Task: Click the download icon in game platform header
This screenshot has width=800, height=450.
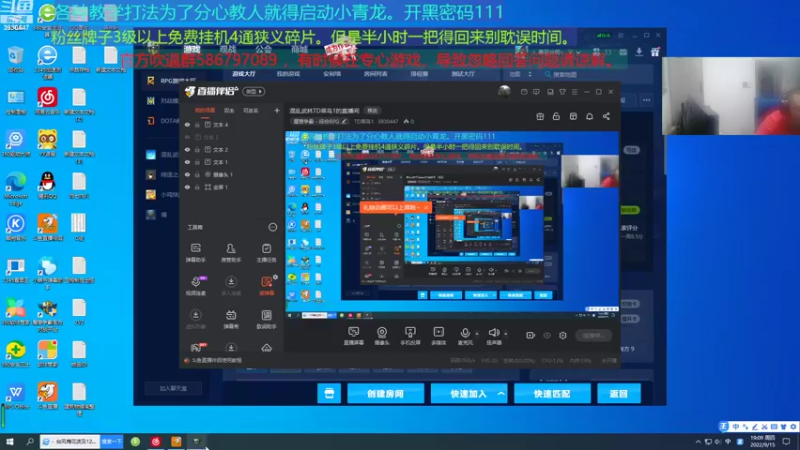Action: [x=639, y=52]
